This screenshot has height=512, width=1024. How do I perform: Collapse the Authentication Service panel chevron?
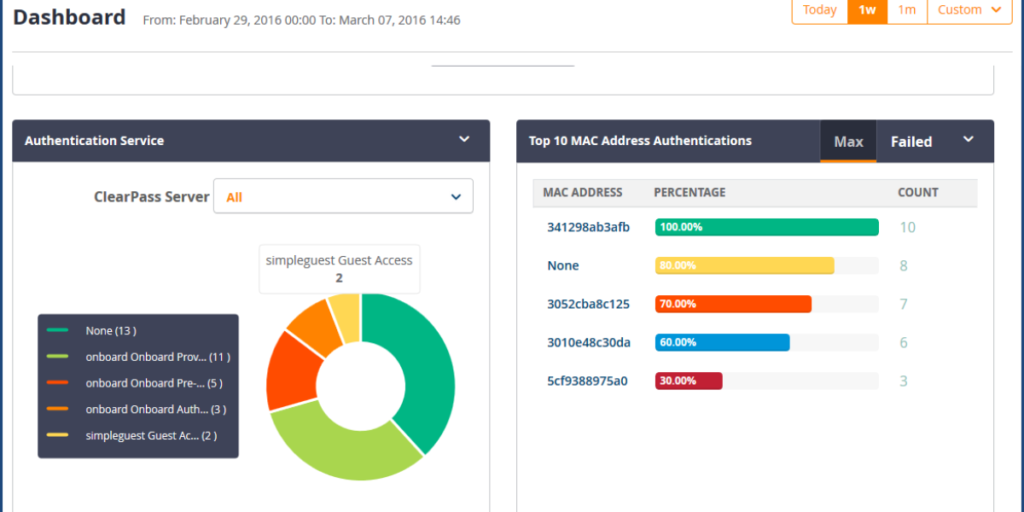click(464, 139)
